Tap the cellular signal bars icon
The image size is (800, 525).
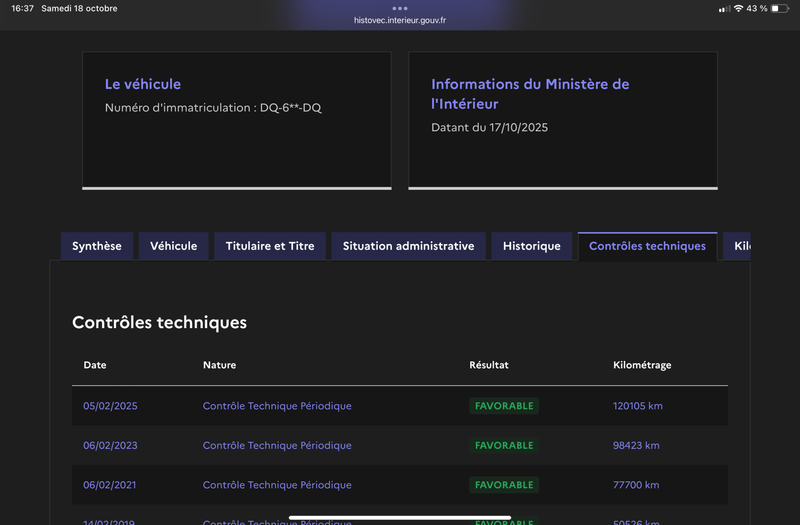[x=724, y=8]
